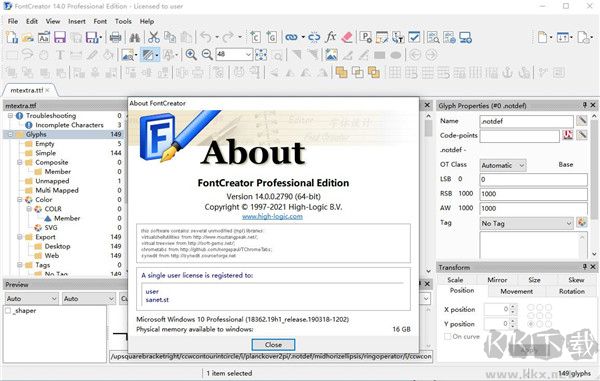Open installed fonts with the Aa icon
Image resolution: width=600 pixels, height=381 pixels.
[44, 37]
